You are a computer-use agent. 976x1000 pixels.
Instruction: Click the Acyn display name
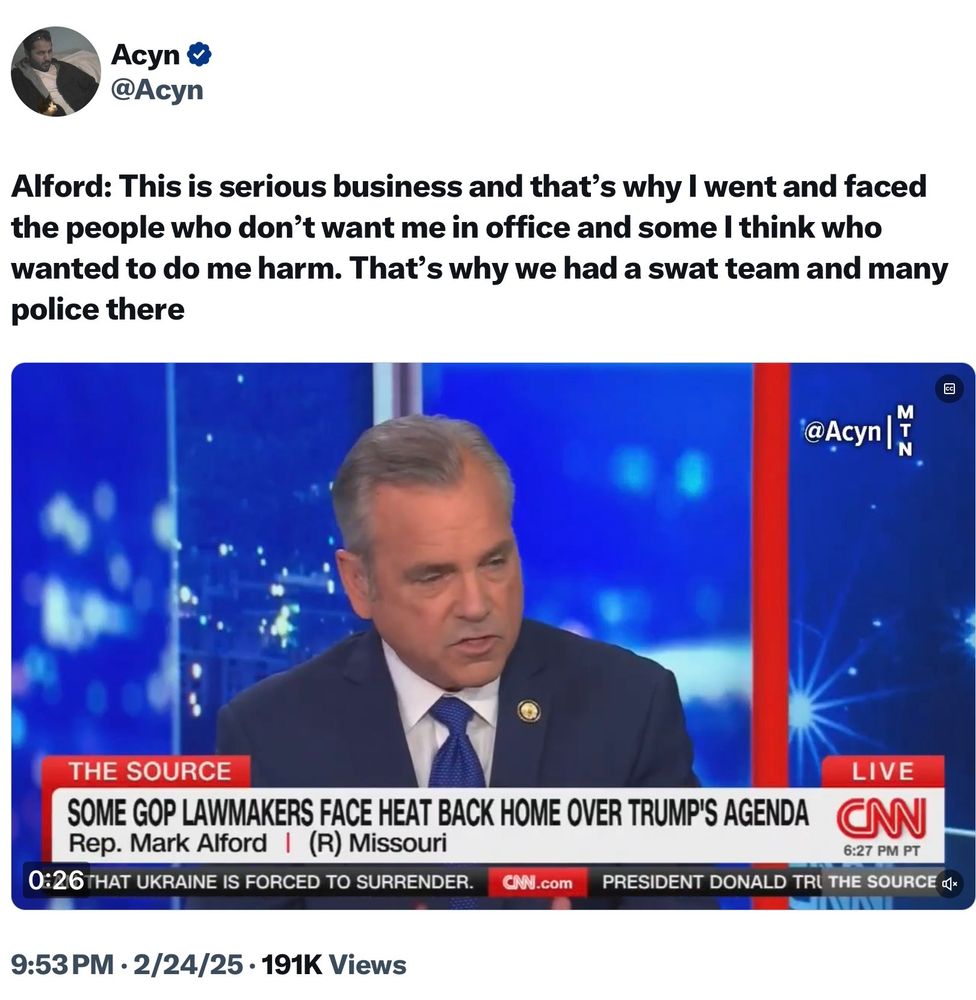(145, 54)
